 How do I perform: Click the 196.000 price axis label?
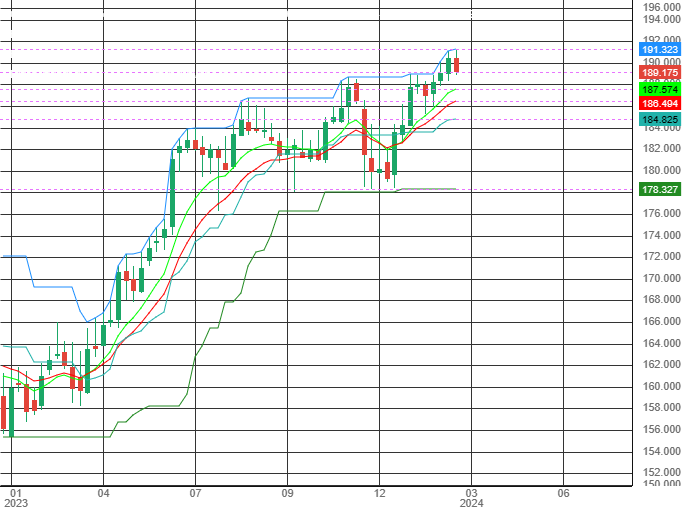coord(661,7)
